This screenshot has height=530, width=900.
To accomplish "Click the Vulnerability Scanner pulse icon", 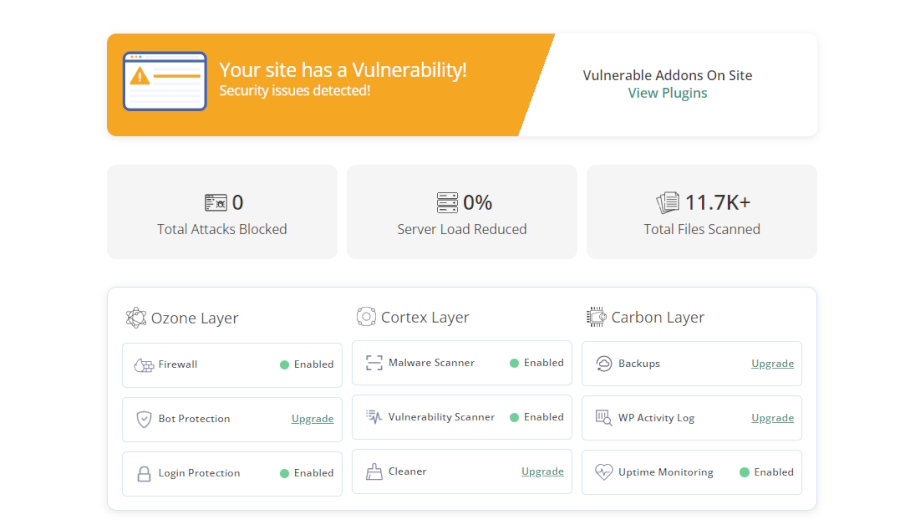I will (x=373, y=417).
